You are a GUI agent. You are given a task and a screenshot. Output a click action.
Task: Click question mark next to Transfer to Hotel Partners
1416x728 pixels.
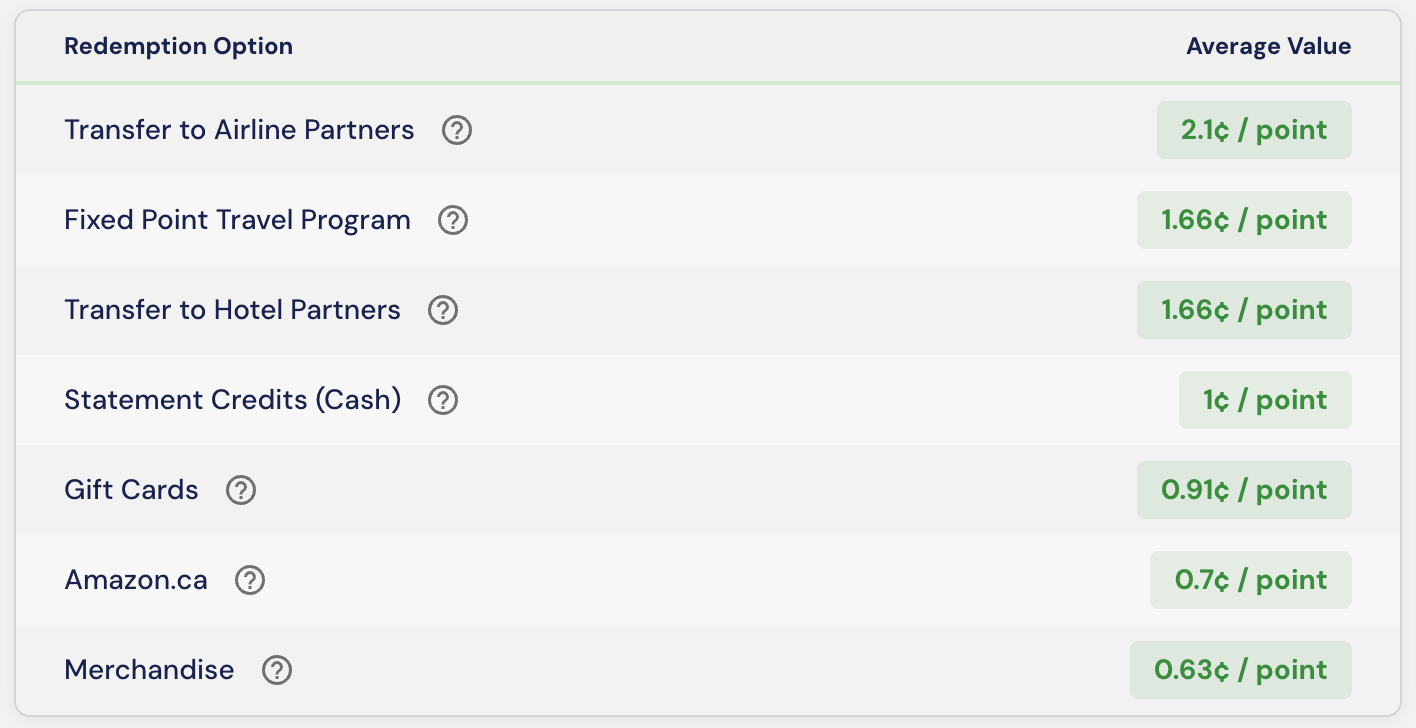[443, 310]
